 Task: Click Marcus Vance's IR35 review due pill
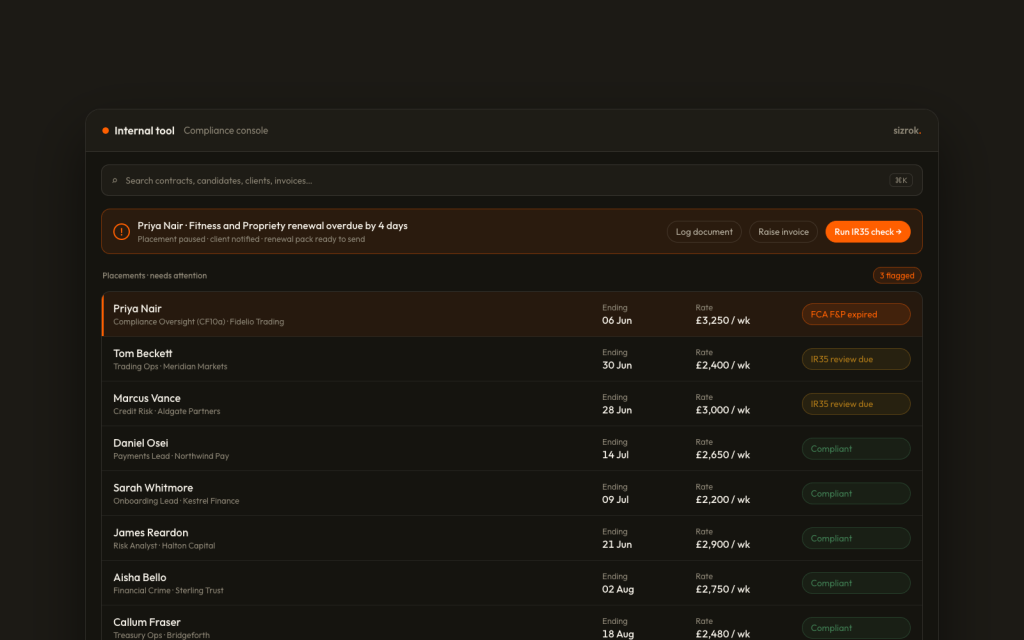(x=856, y=404)
